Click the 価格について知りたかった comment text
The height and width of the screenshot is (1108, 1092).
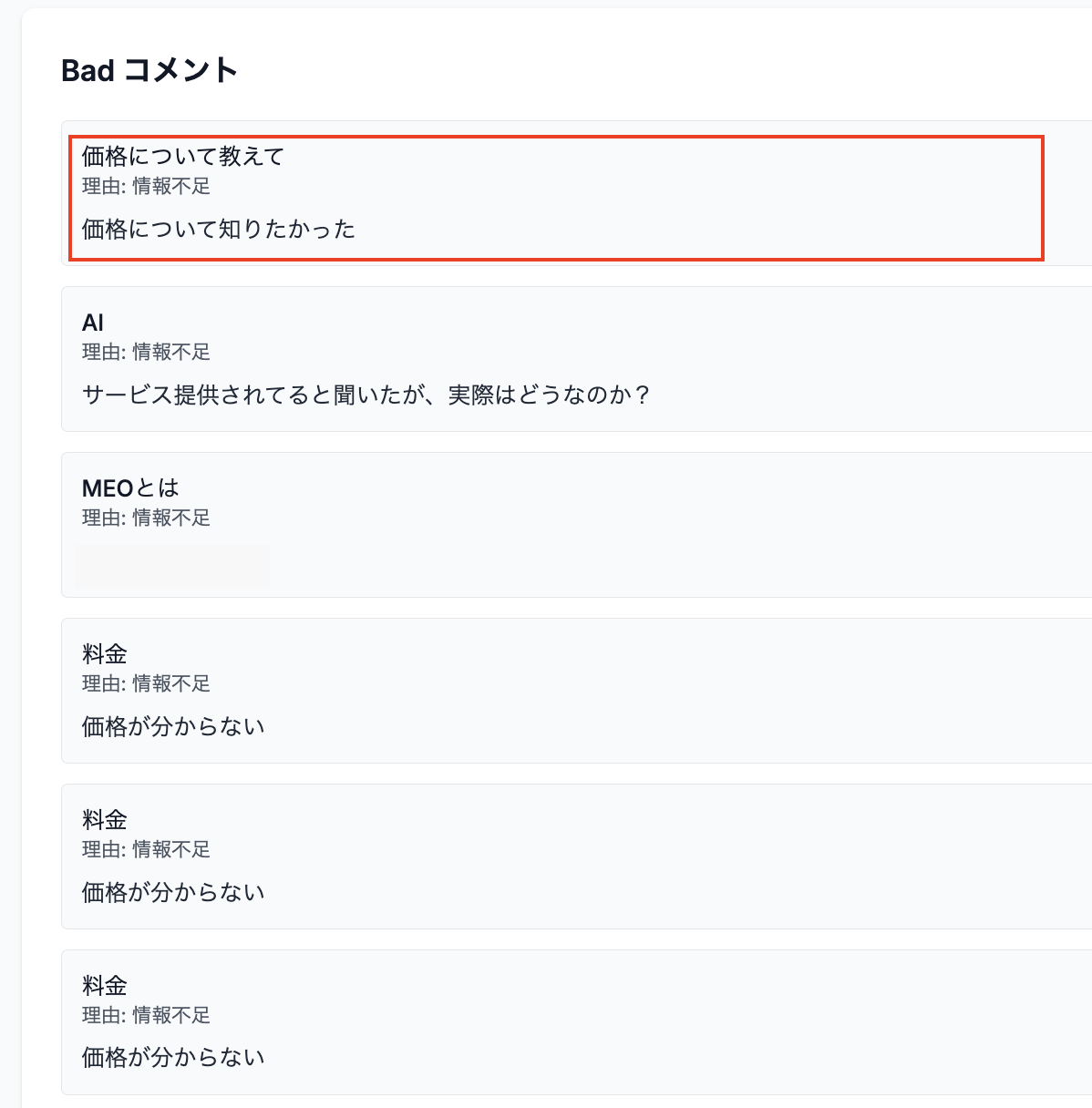219,230
